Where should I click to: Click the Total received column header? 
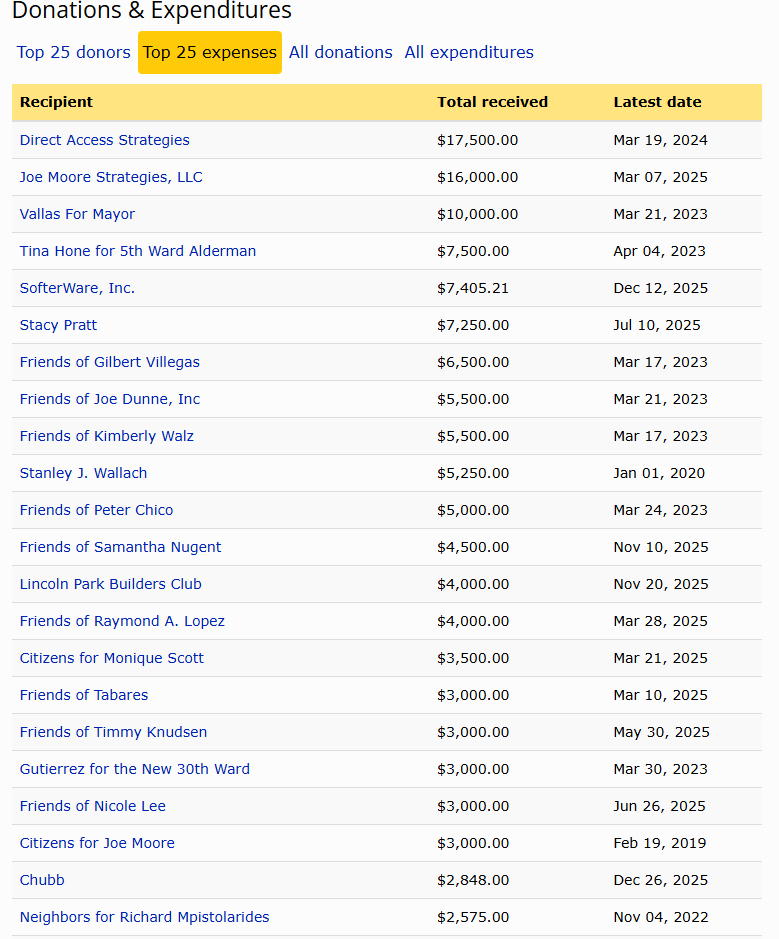492,102
